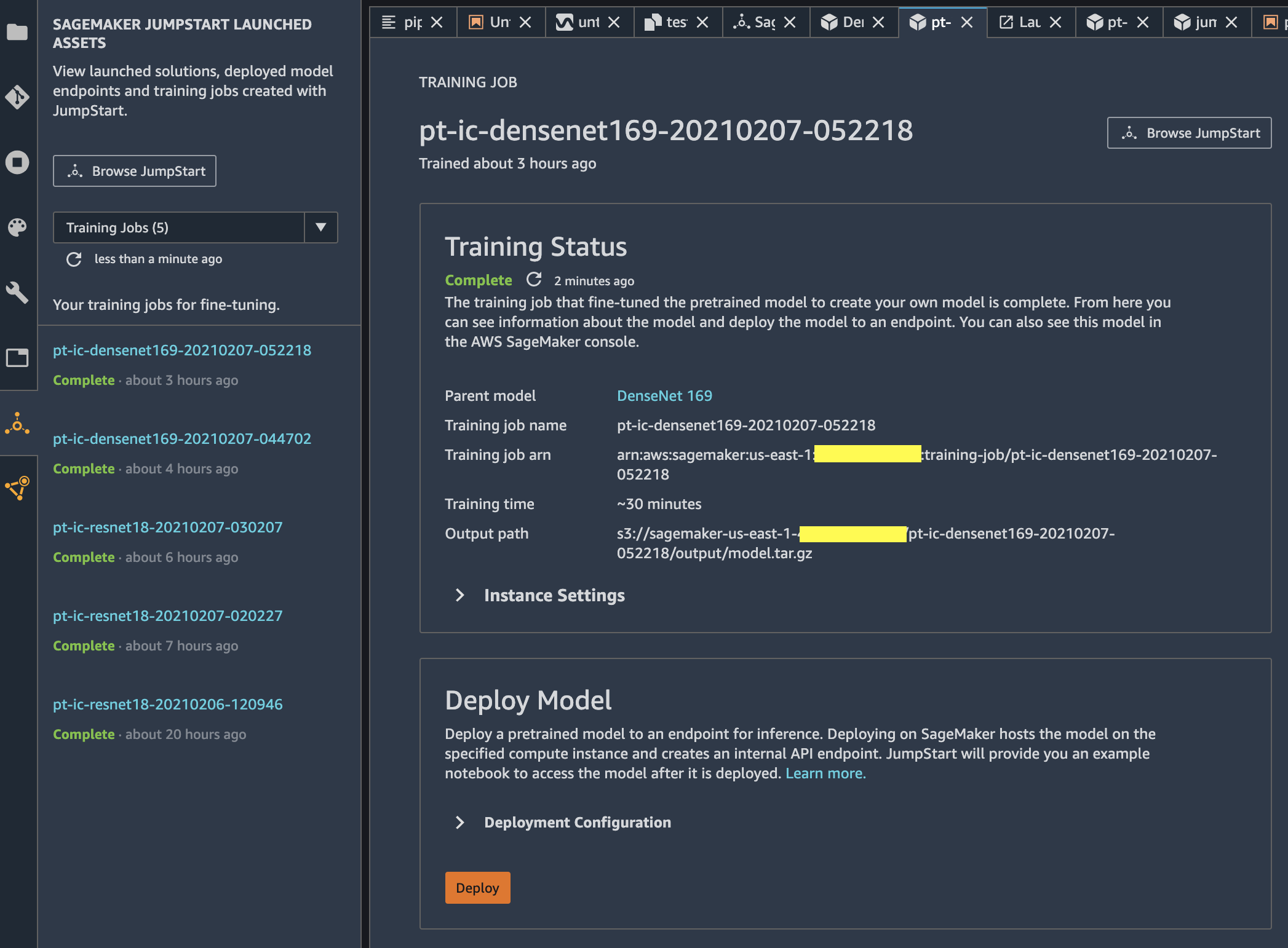
Task: Close the active pt- tab
Action: pos(967,23)
